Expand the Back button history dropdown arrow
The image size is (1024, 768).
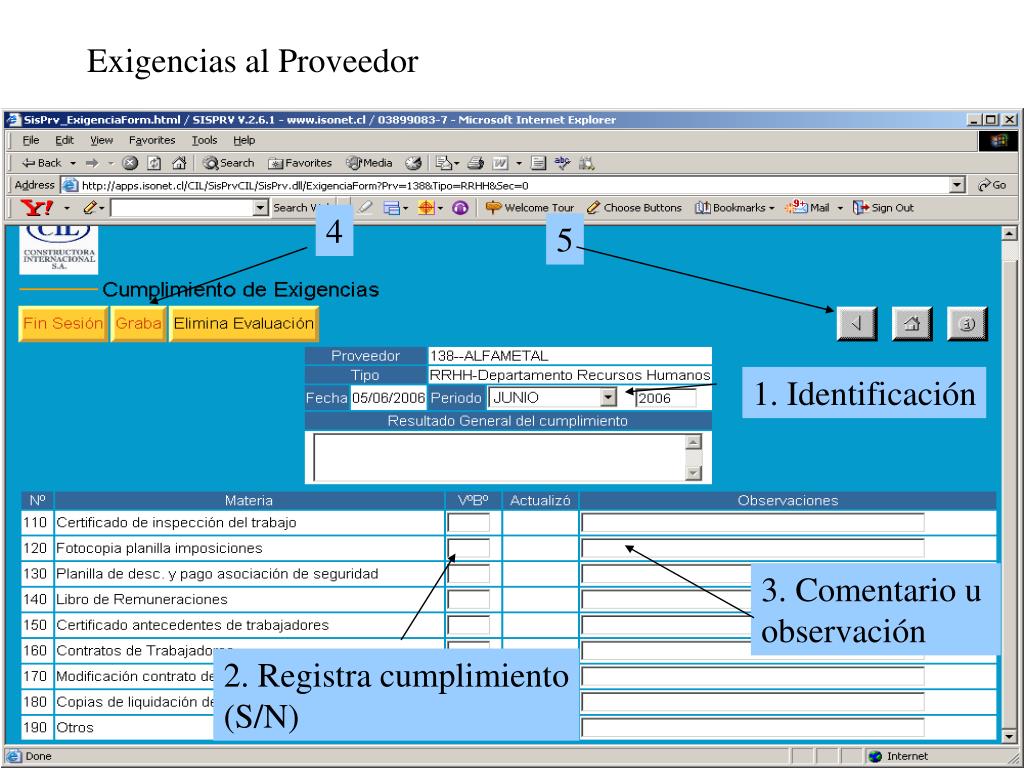coord(72,163)
